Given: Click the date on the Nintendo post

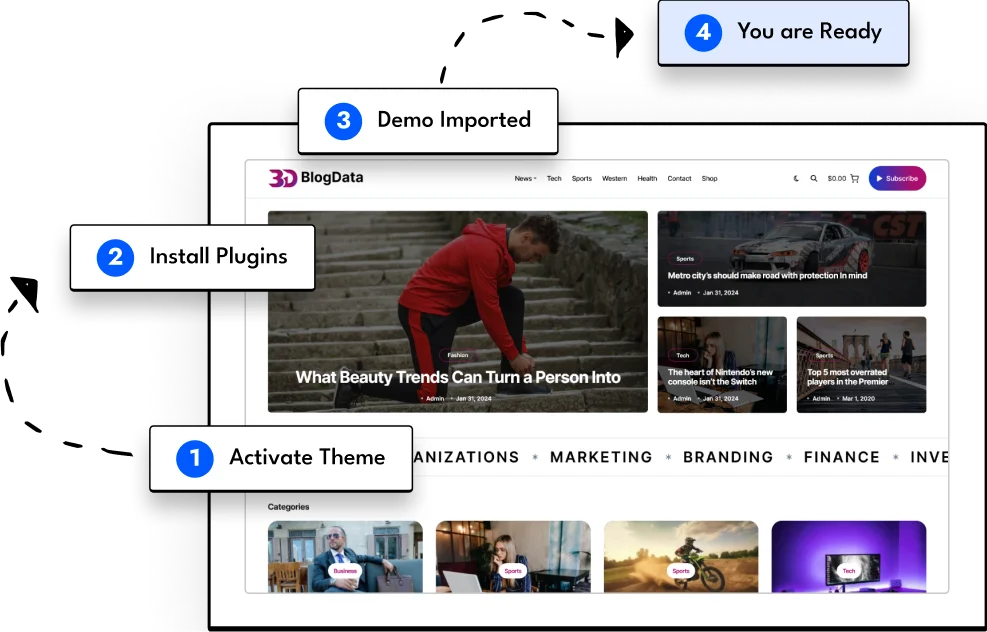Looking at the screenshot, I should pyautogui.click(x=721, y=398).
